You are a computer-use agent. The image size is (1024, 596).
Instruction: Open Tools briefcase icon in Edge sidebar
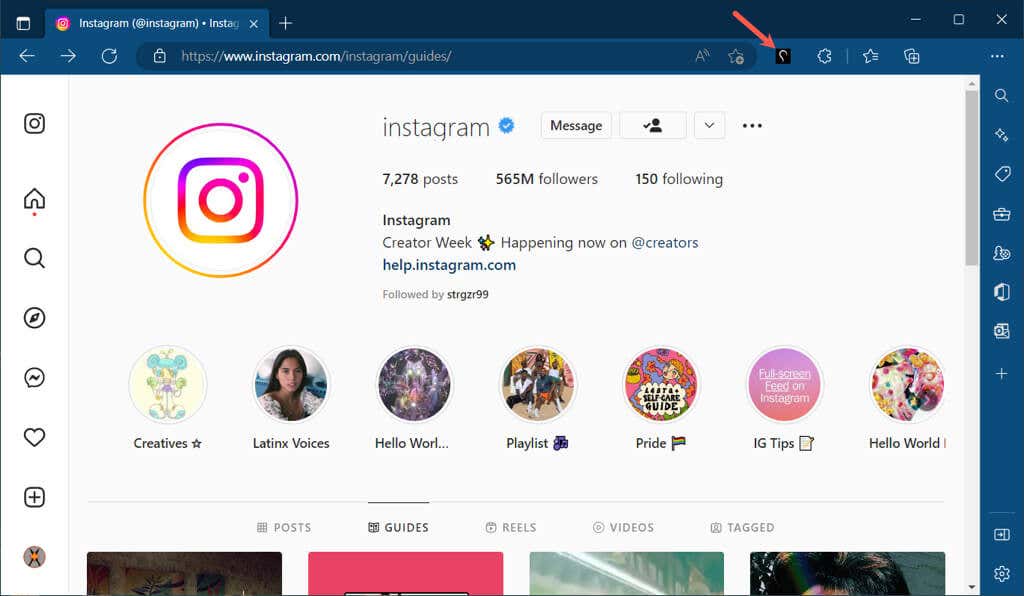(1001, 213)
